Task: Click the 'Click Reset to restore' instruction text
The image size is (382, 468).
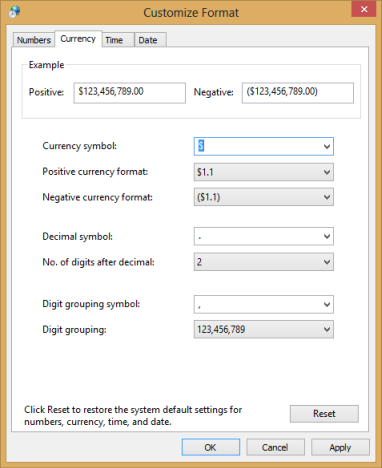Action: (x=133, y=416)
